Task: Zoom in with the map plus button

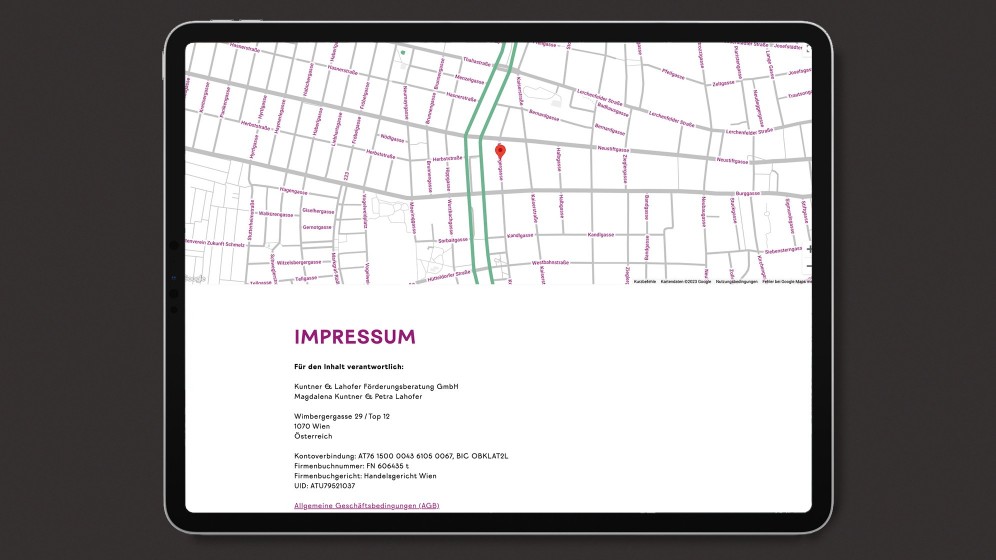Action: pos(808,248)
